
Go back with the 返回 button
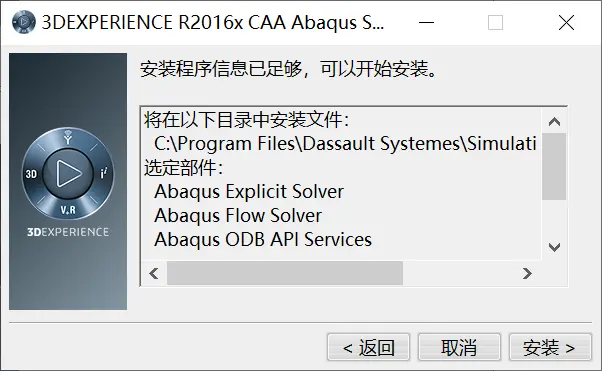click(369, 347)
